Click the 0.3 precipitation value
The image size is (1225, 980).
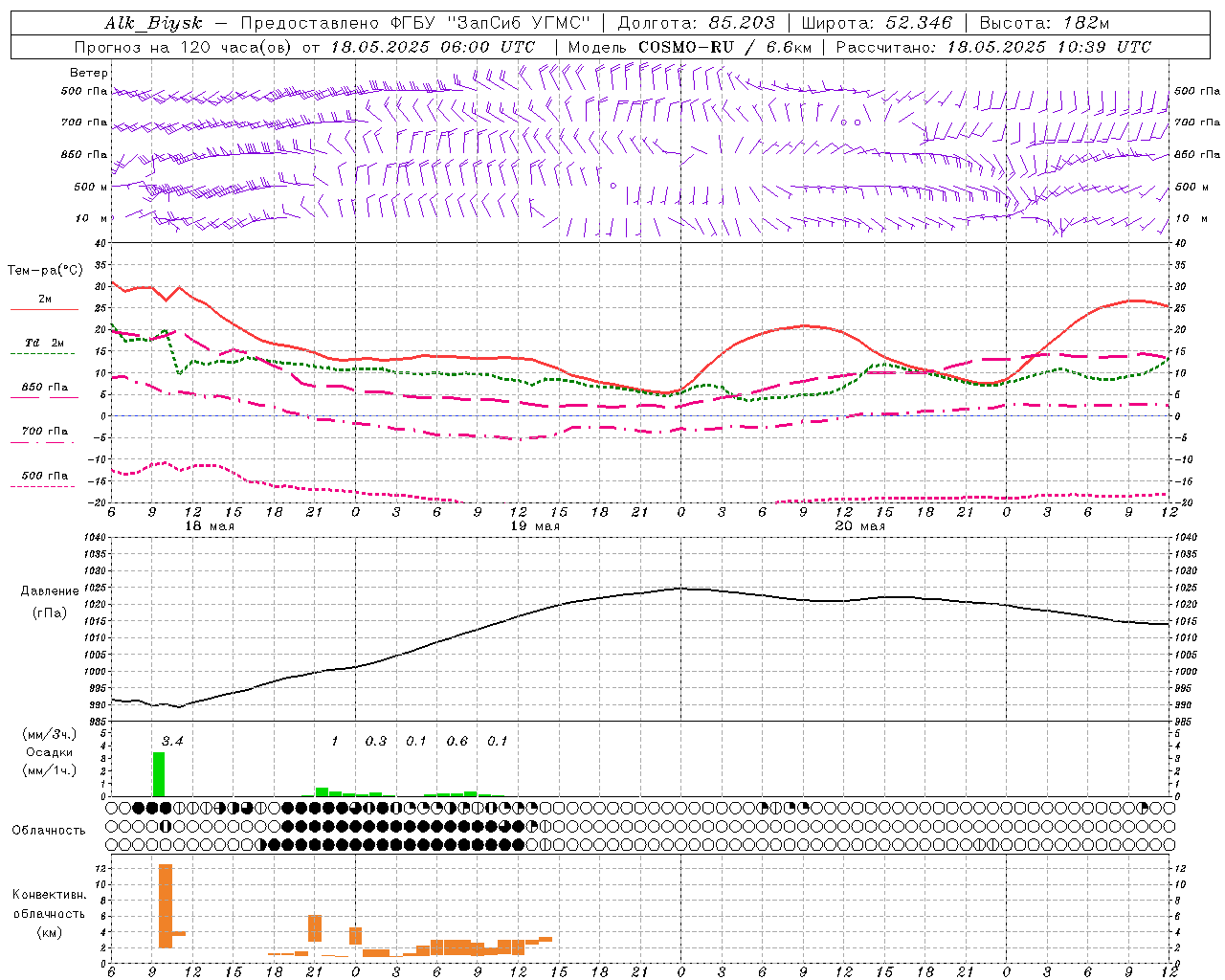pos(376,741)
